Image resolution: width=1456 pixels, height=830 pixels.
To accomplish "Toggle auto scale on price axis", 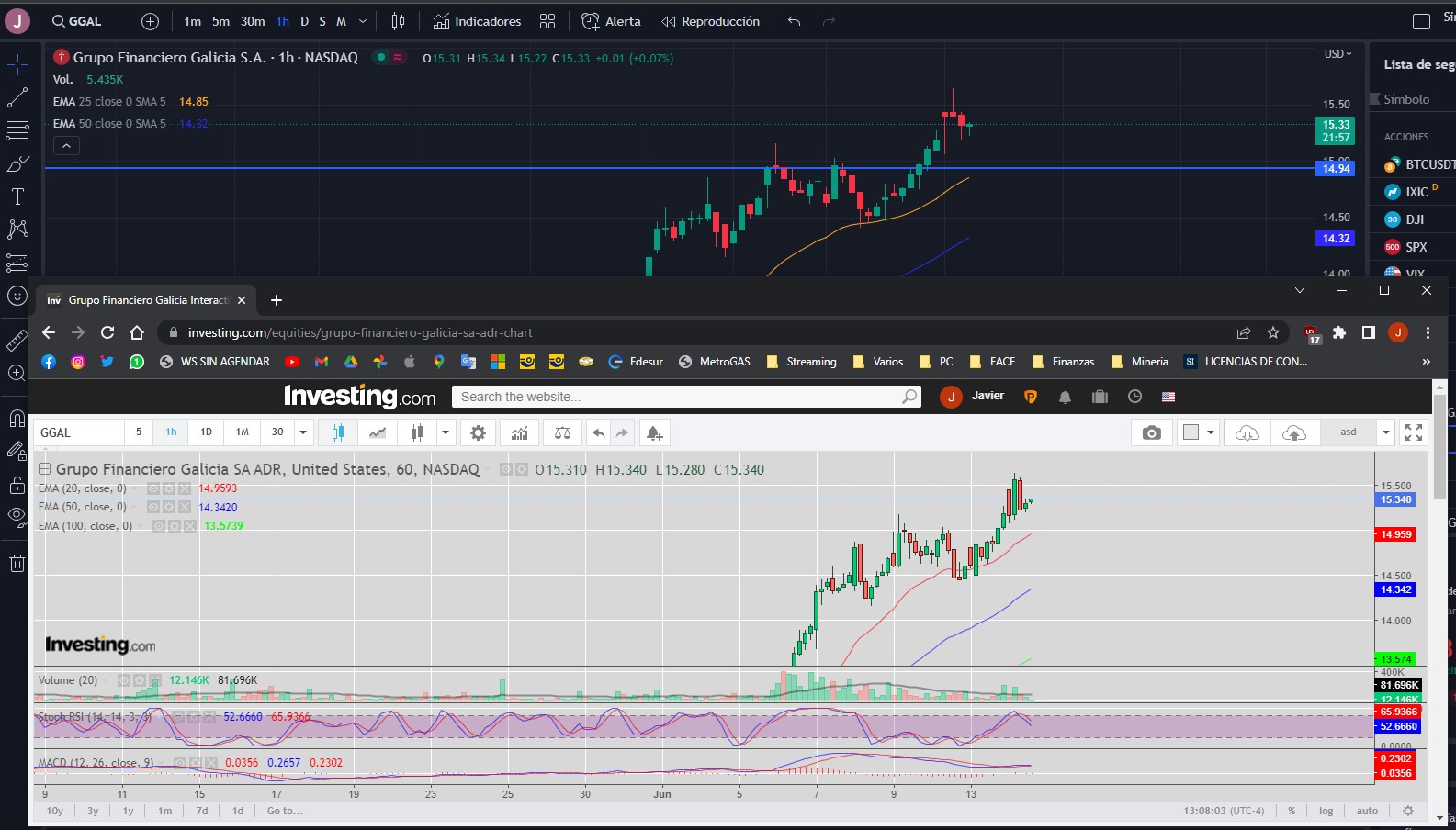I will (x=1367, y=811).
